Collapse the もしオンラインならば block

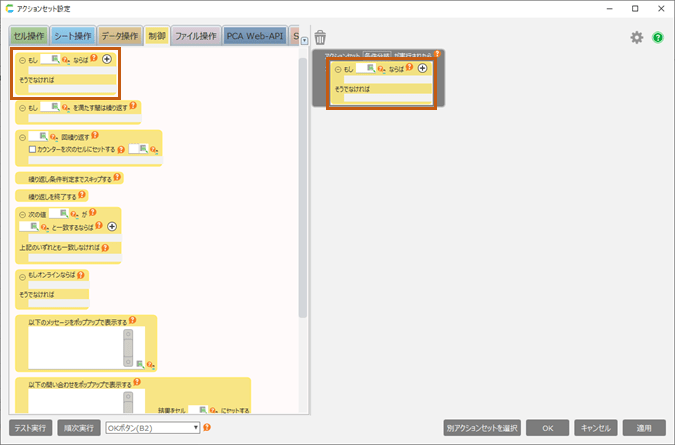click(22, 275)
